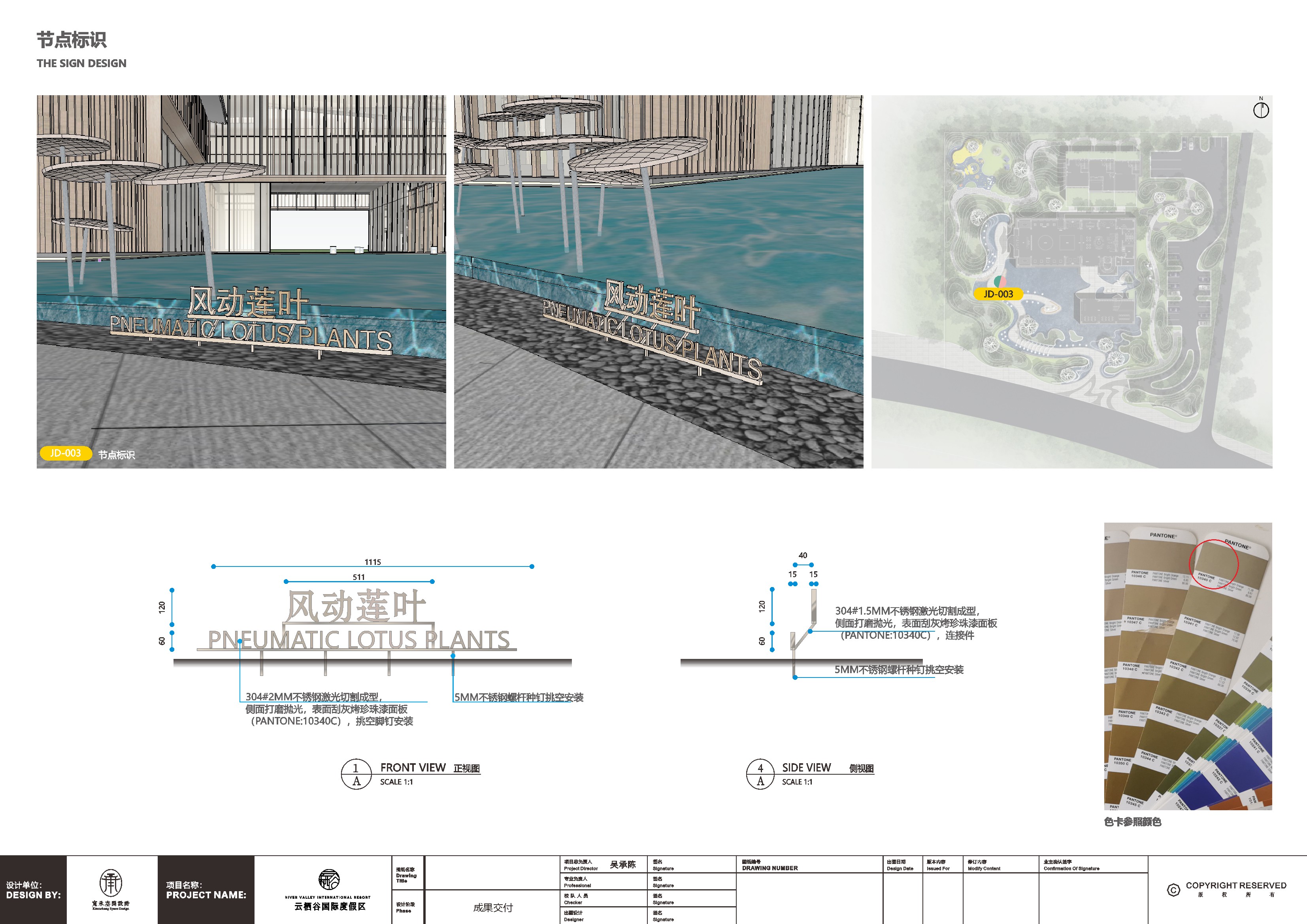
Task: Click the 1/A circle marker for Front View
Action: [x=356, y=774]
